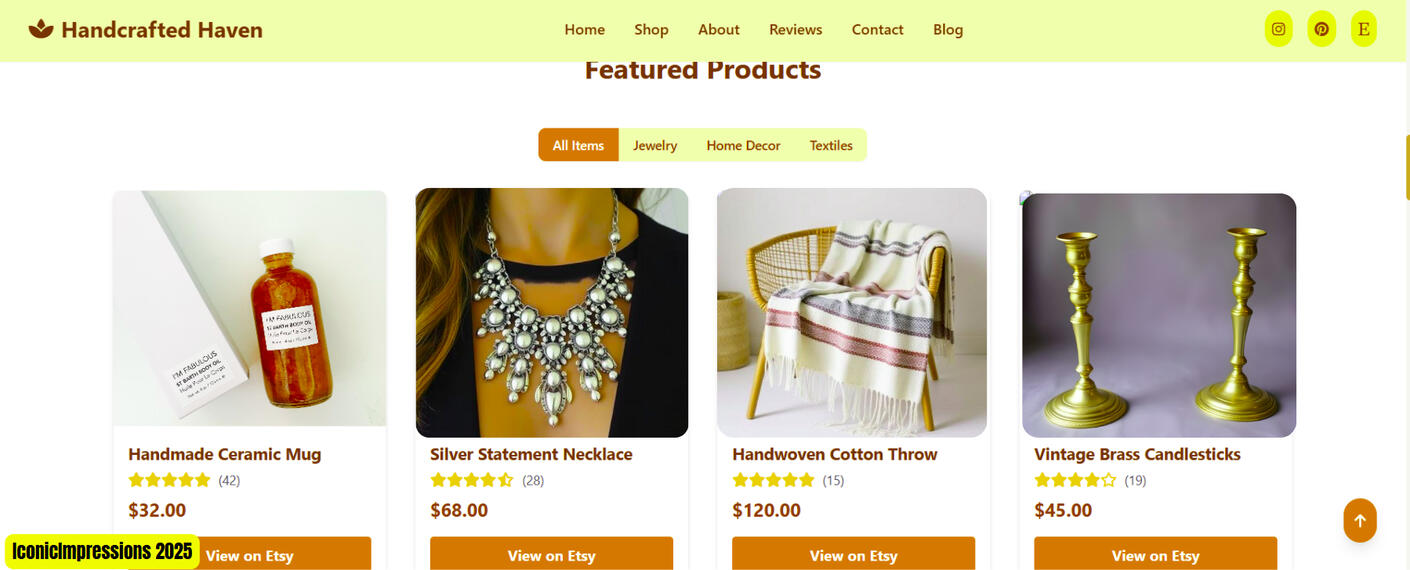1410x570 pixels.
Task: Click the Silver Statement Necklace photo
Action: 552,312
